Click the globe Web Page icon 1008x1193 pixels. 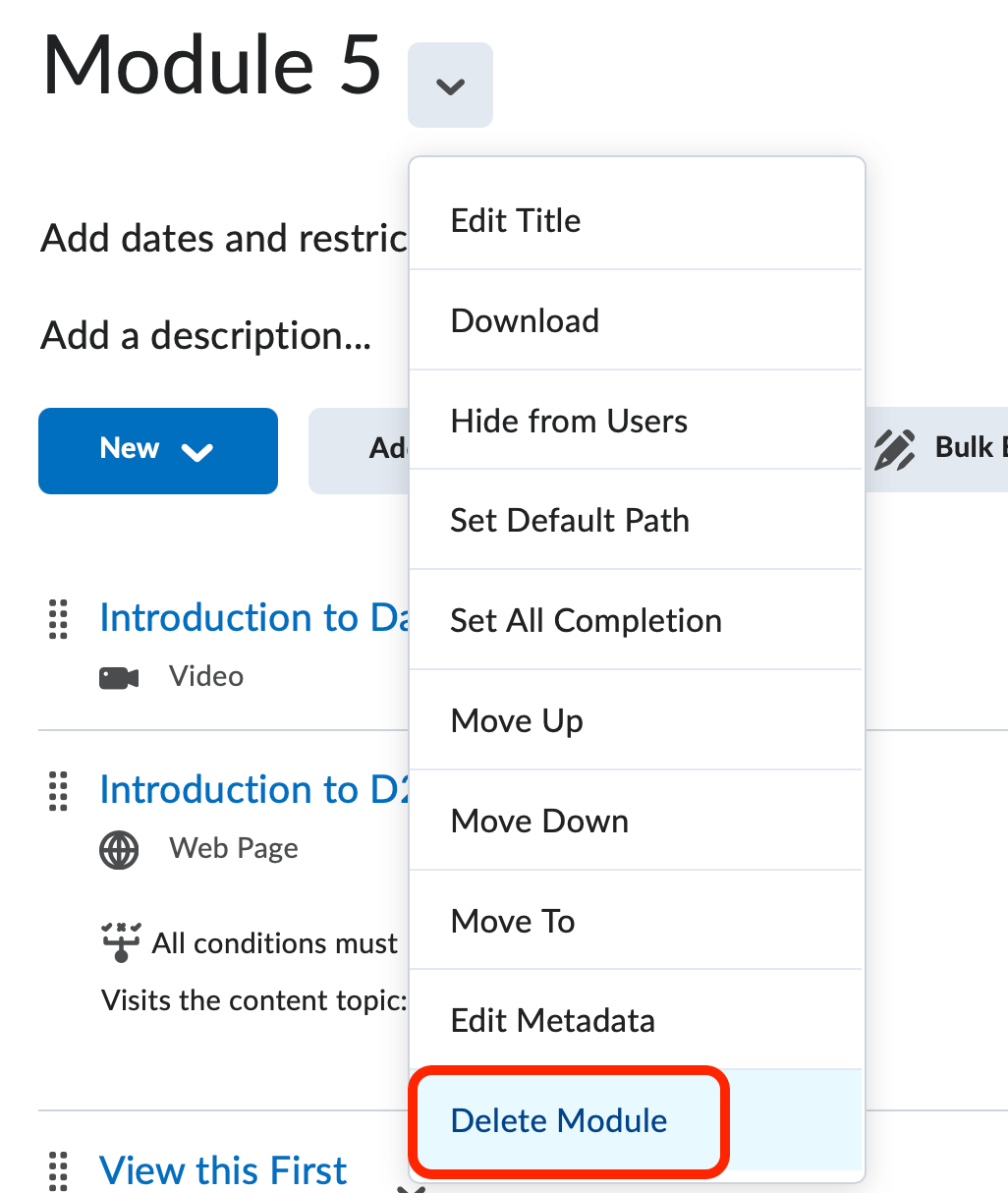[x=118, y=848]
